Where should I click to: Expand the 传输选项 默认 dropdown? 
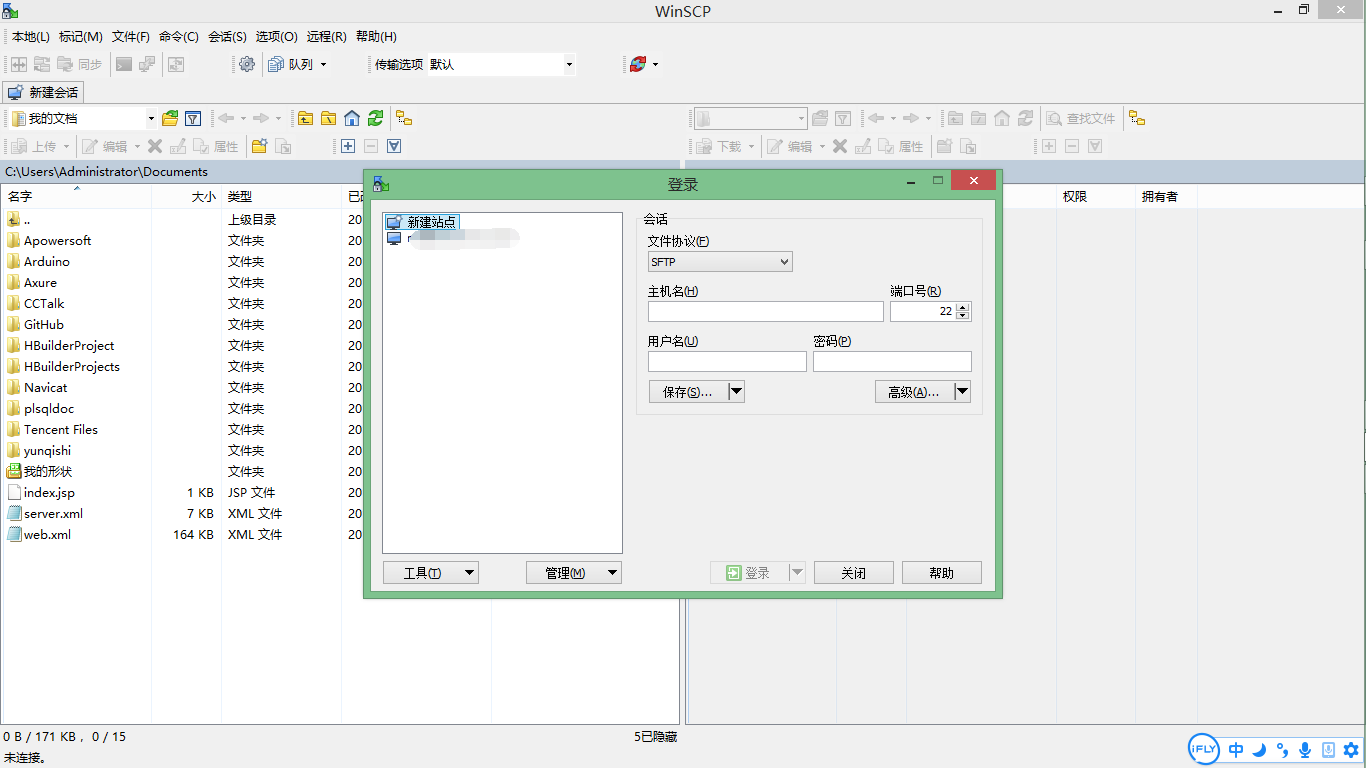pos(569,64)
